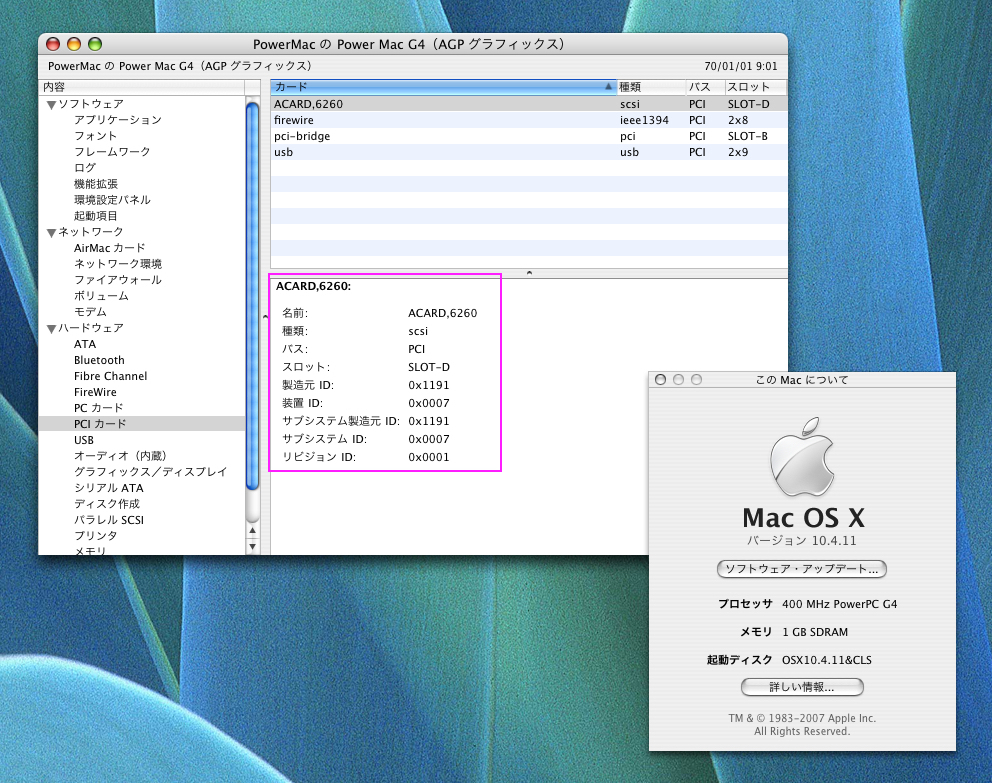Image resolution: width=992 pixels, height=783 pixels.
Task: Click the Apple logo in About window
Action: coord(801,456)
